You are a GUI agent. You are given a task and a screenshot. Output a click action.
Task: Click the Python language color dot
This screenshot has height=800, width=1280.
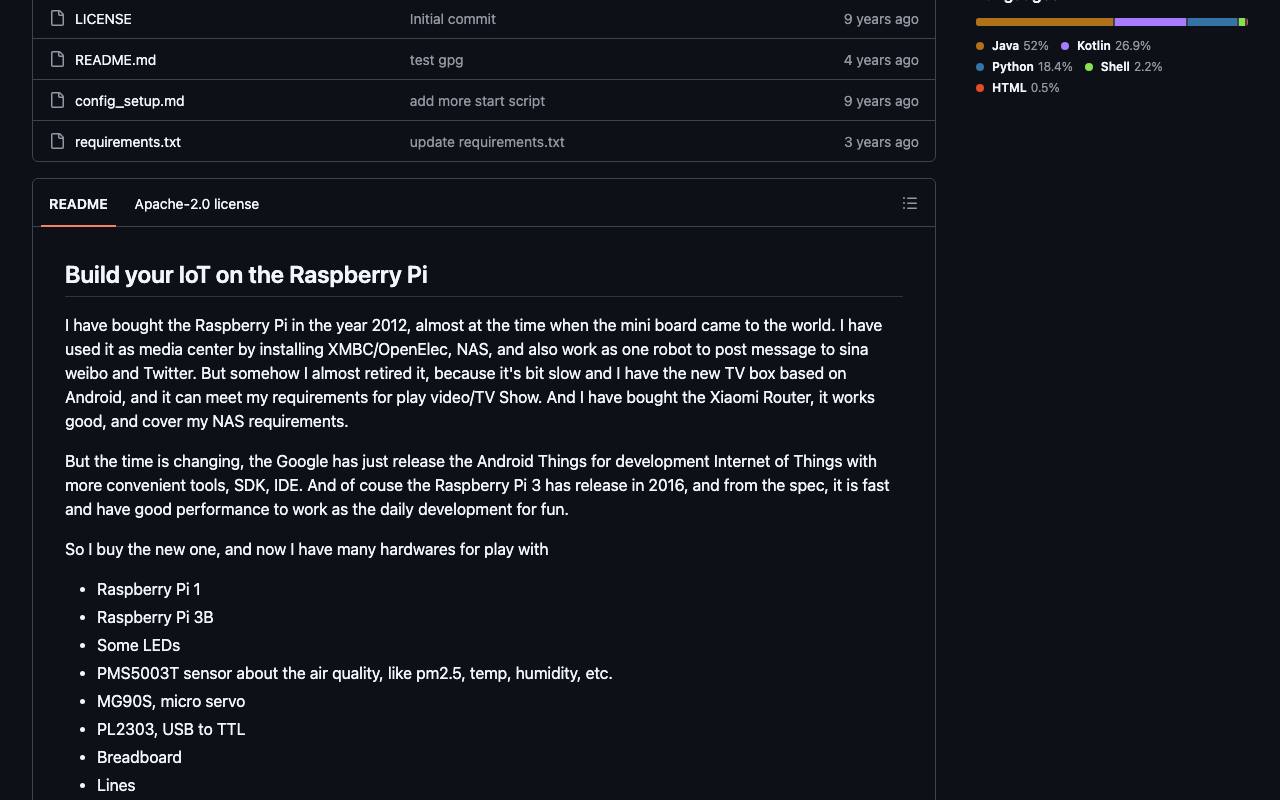(x=980, y=67)
